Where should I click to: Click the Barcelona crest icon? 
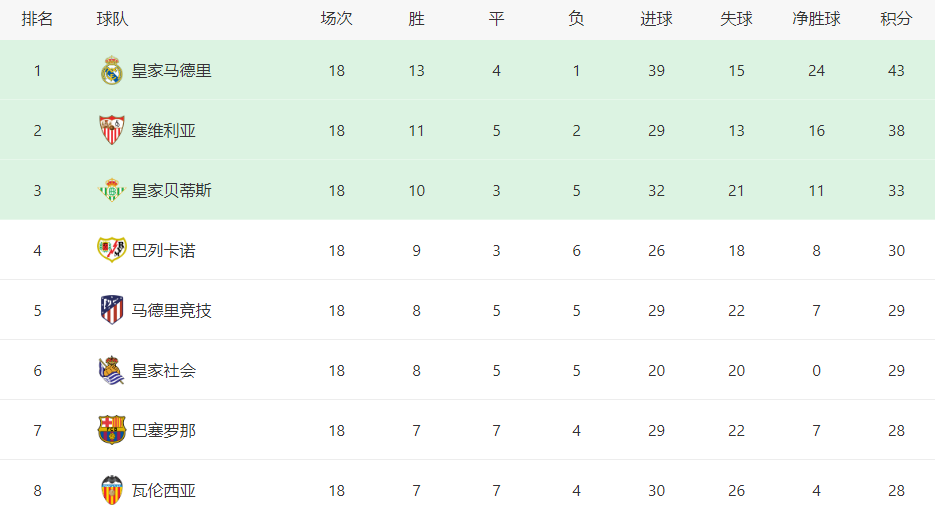tap(112, 430)
